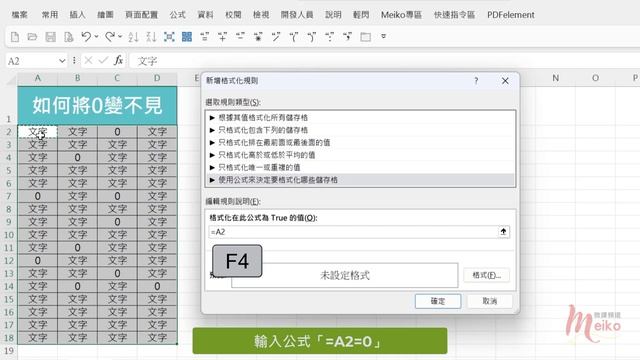The height and width of the screenshot is (360, 640).
Task: Collapse dialog via range selector arrow
Action: [x=503, y=232]
